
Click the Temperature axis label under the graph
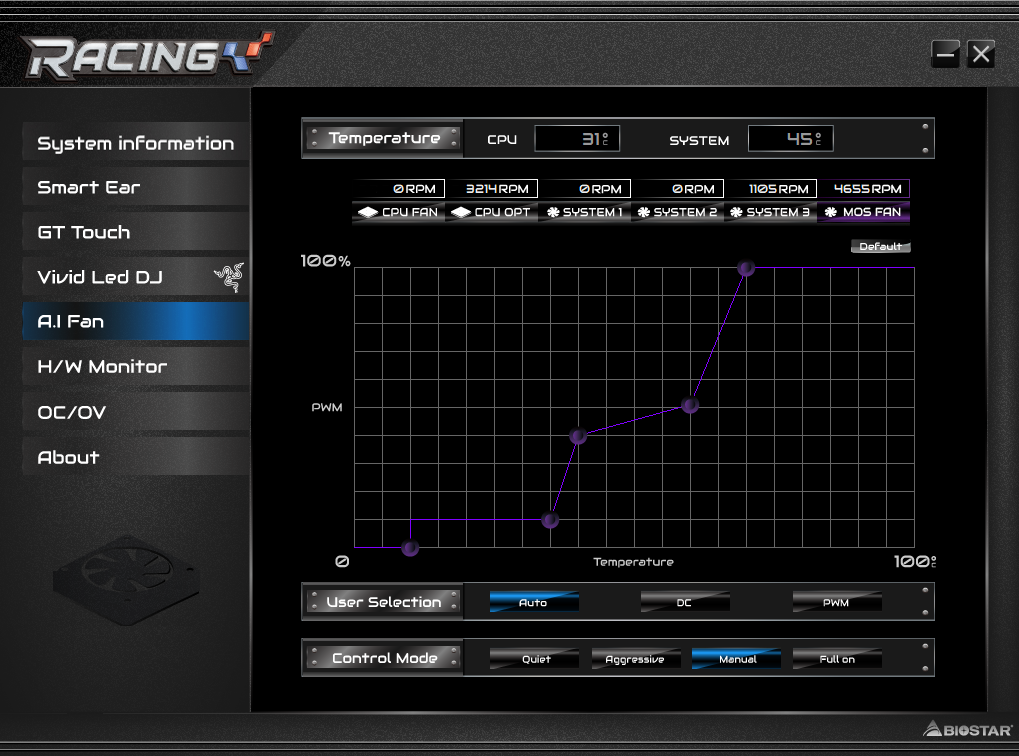634,562
